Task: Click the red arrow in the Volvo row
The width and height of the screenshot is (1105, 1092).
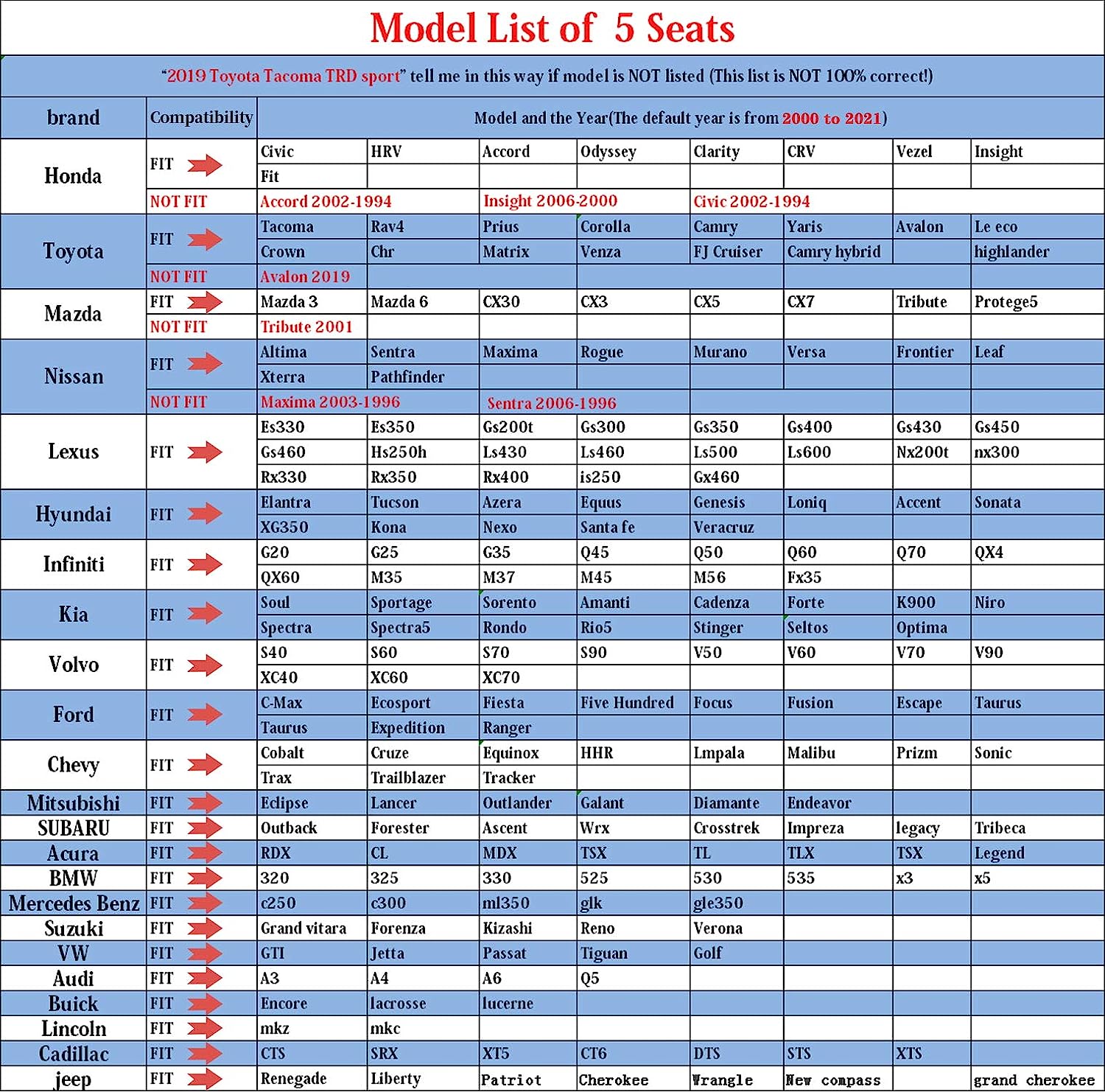Action: tap(204, 665)
